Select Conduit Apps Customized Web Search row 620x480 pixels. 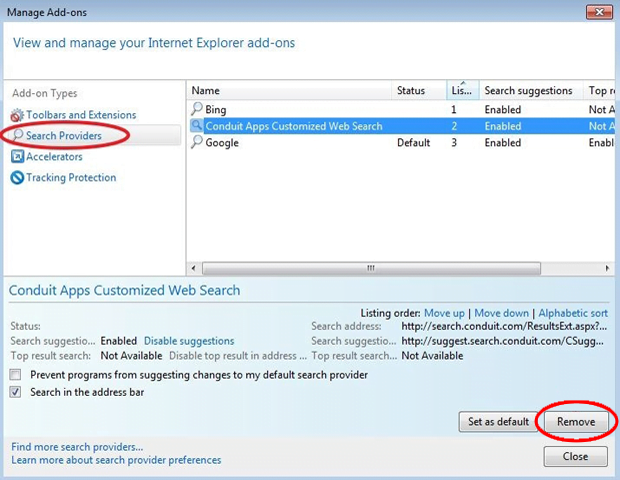point(401,126)
